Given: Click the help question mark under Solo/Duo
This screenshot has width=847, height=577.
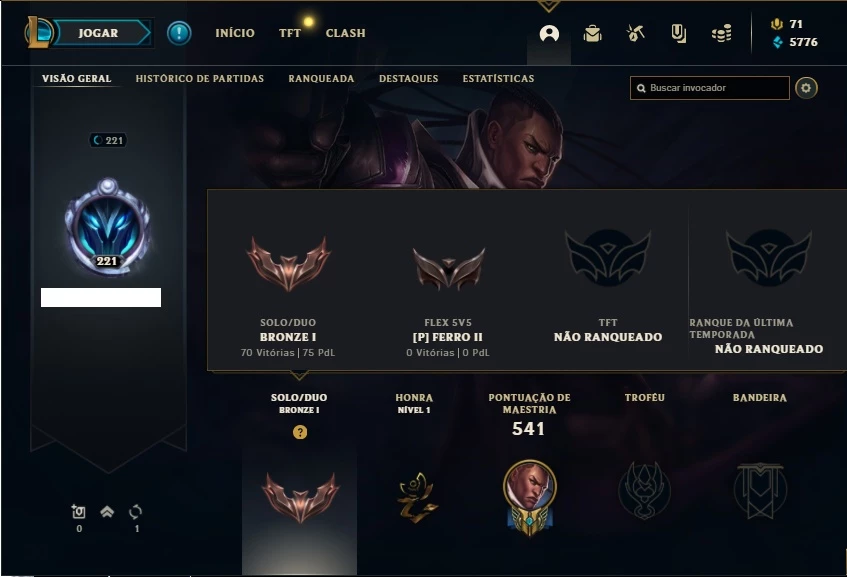Looking at the screenshot, I should [300, 432].
